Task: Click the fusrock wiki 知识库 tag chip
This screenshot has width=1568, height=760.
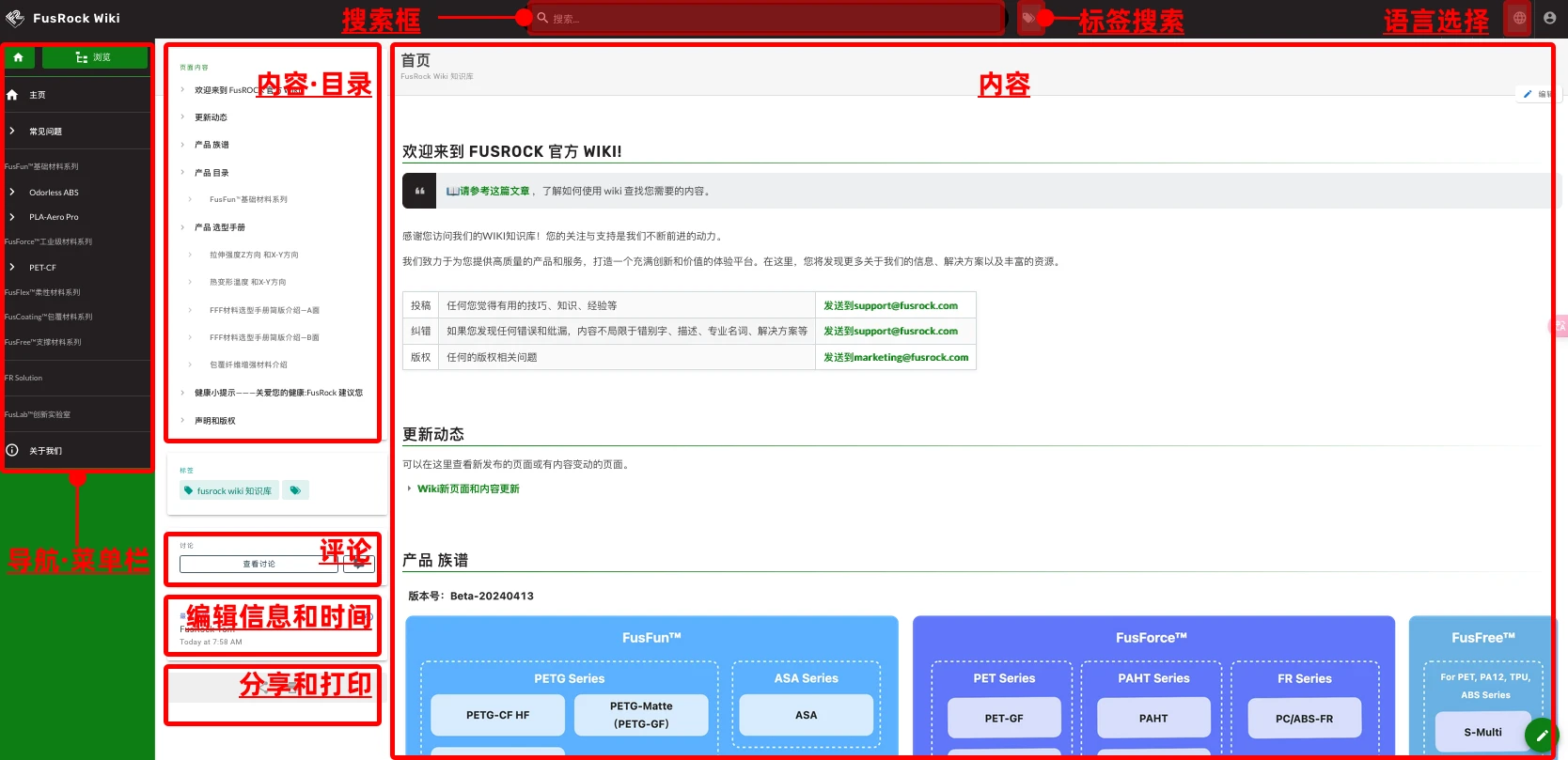Action: click(228, 490)
